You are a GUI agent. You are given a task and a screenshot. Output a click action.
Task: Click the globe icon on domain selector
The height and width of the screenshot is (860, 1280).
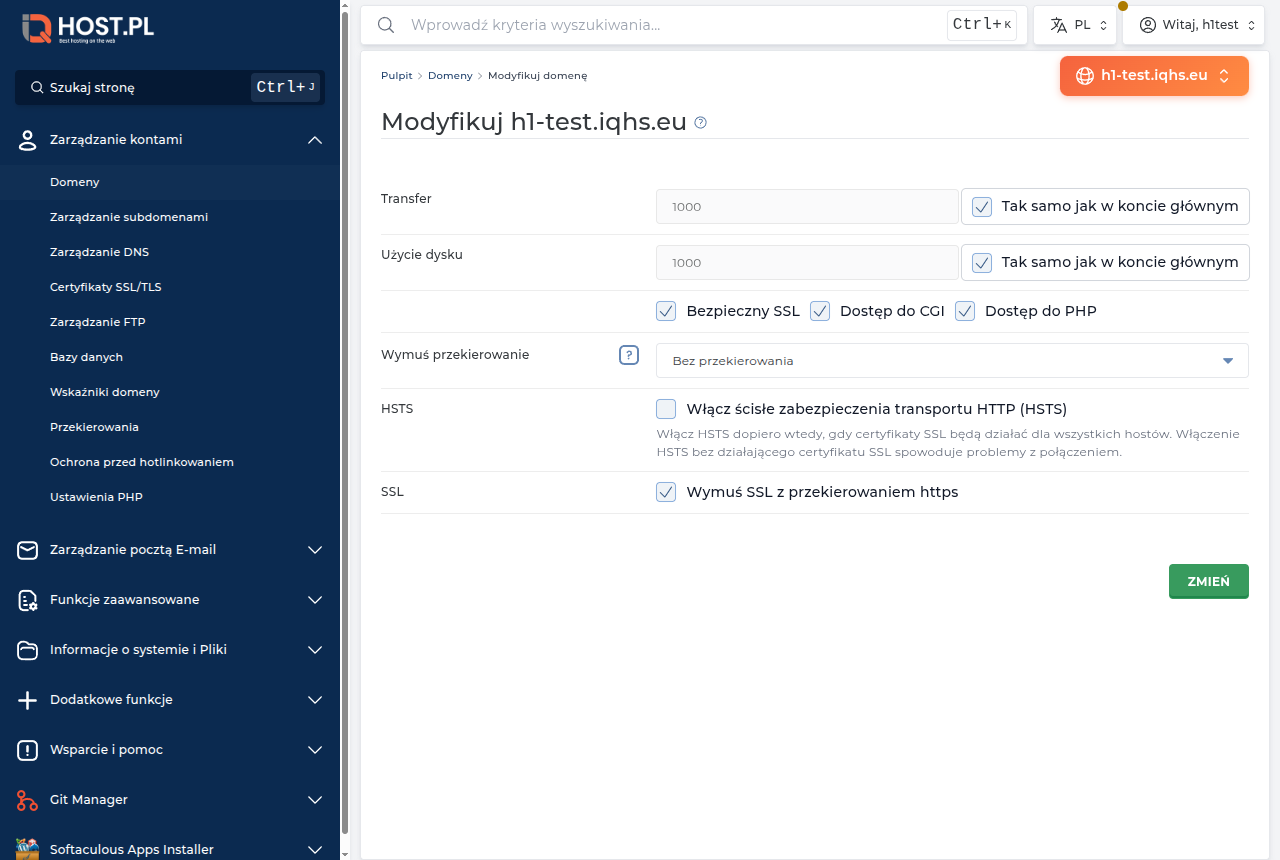coord(1084,75)
